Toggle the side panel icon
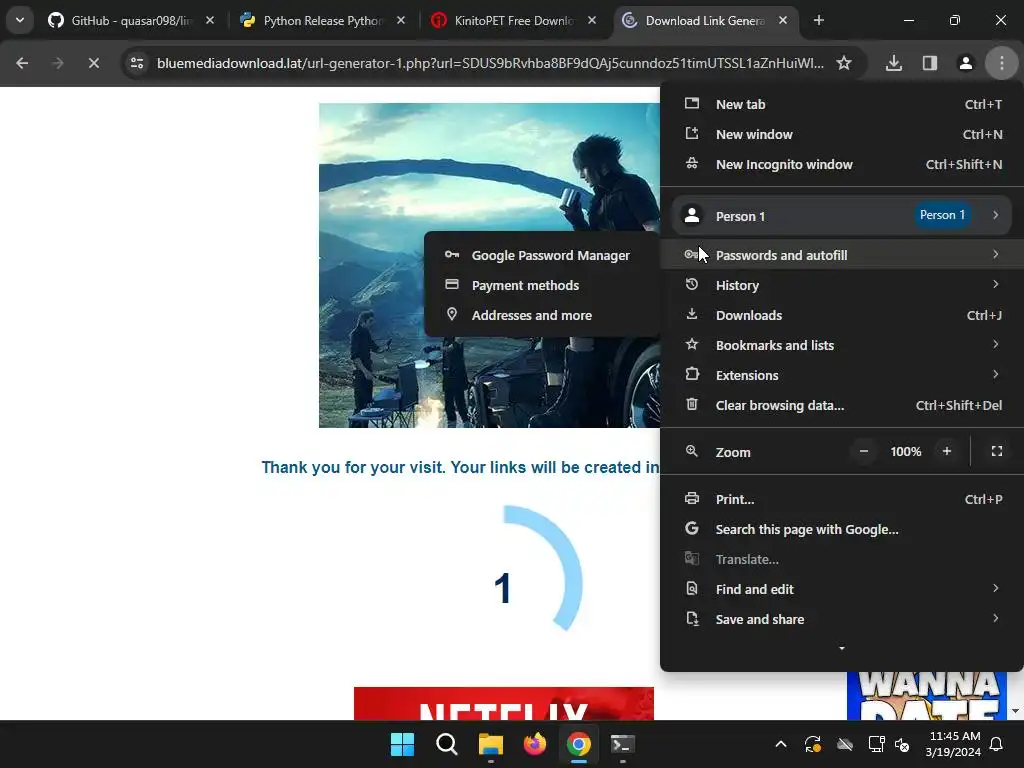 click(x=929, y=63)
